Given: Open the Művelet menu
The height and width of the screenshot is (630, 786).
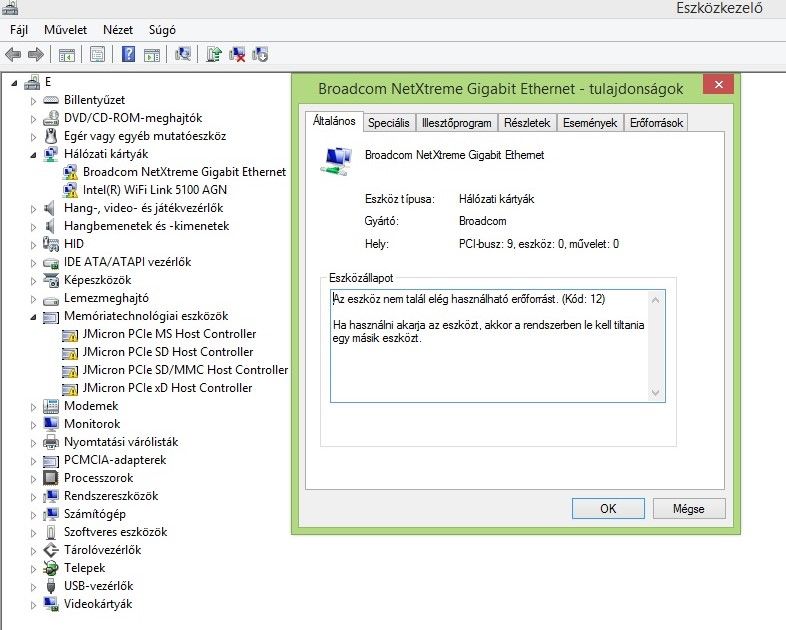Looking at the screenshot, I should [66, 30].
